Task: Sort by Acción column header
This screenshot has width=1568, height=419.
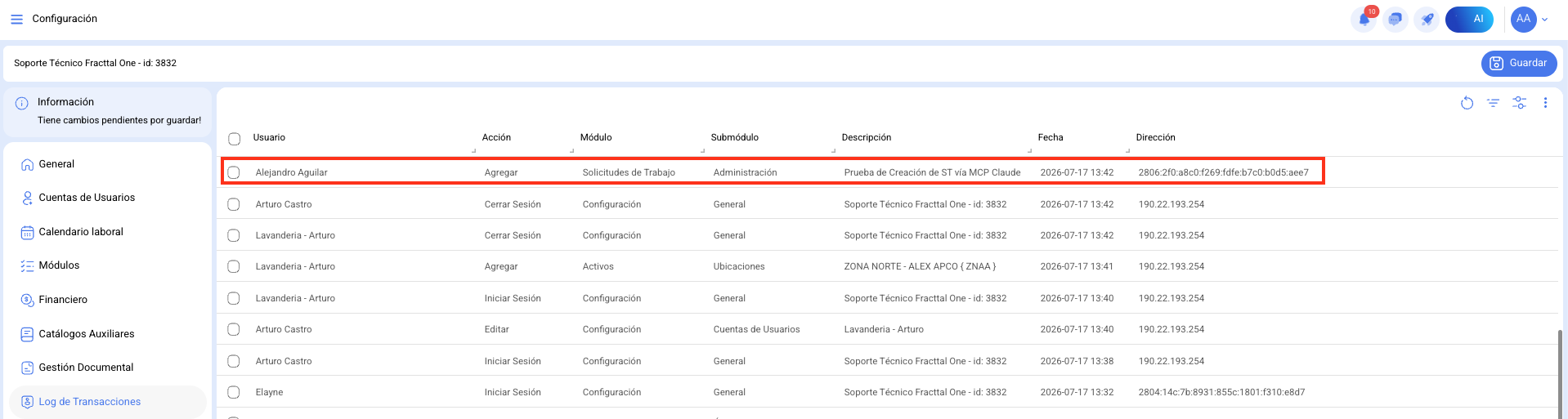Action: coord(496,137)
